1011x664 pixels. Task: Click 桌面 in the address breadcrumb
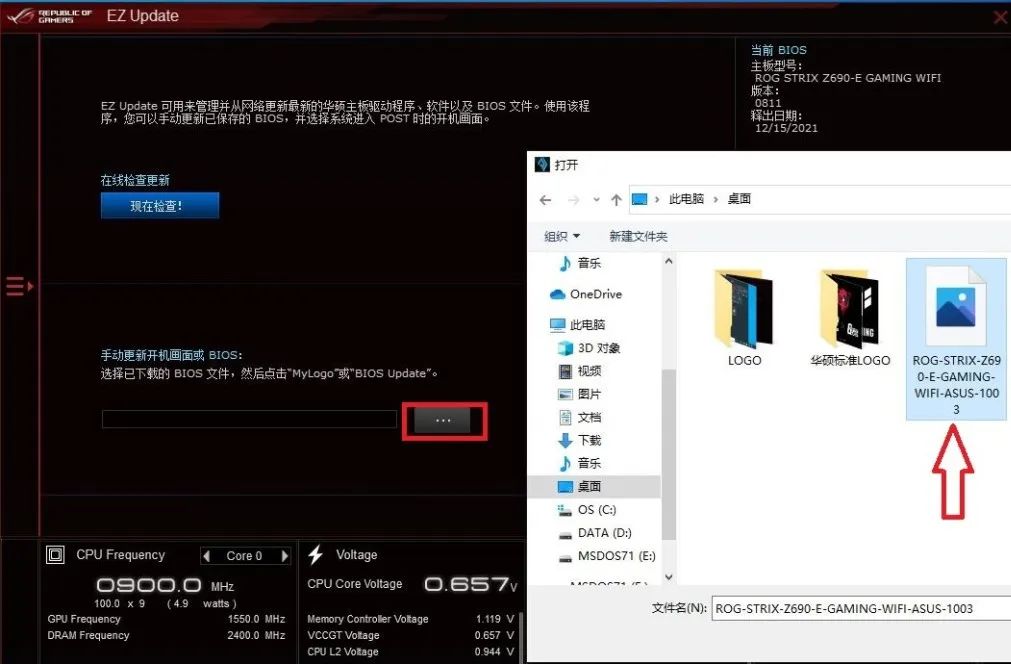[x=739, y=199]
